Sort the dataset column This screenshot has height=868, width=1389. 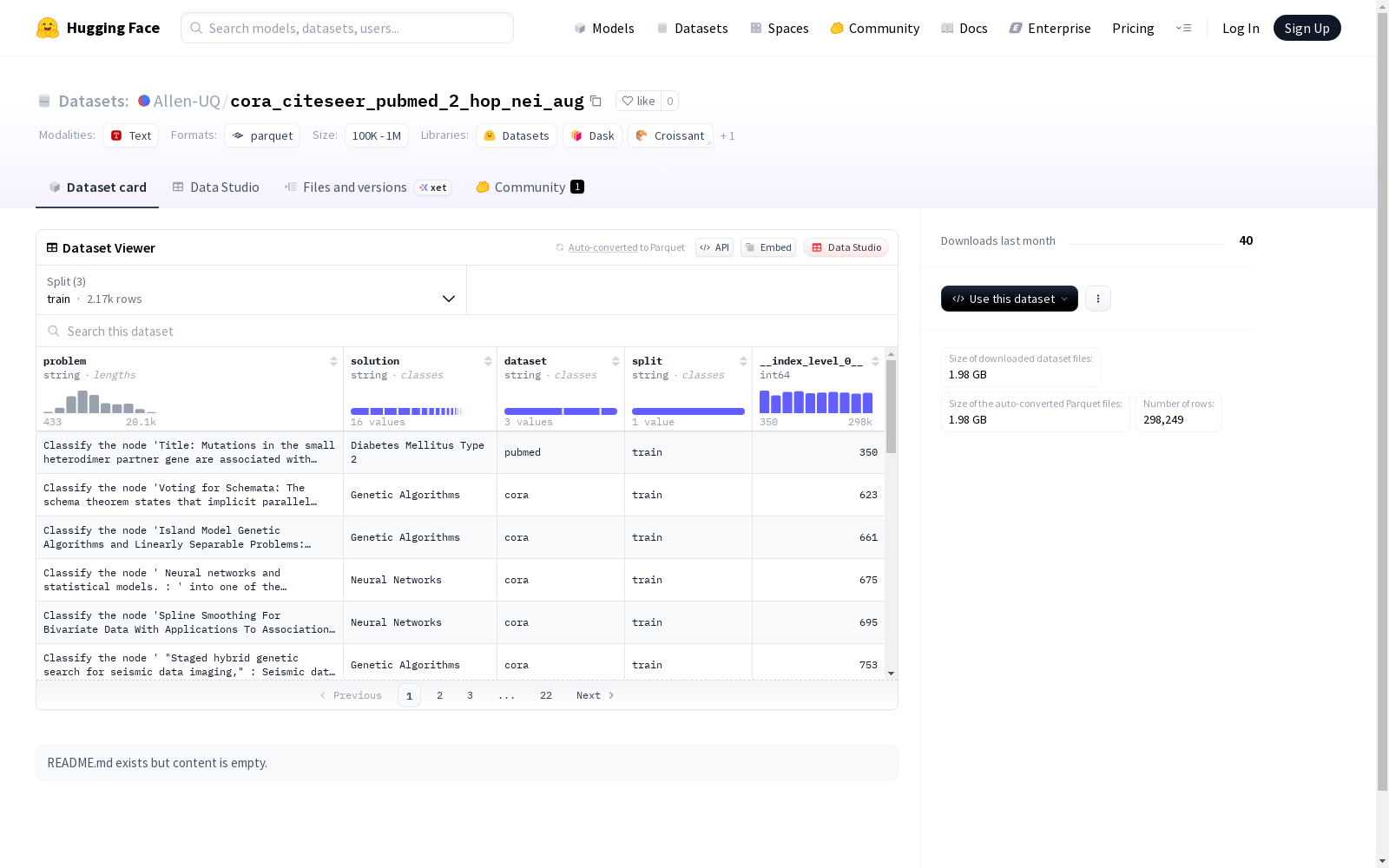616,361
